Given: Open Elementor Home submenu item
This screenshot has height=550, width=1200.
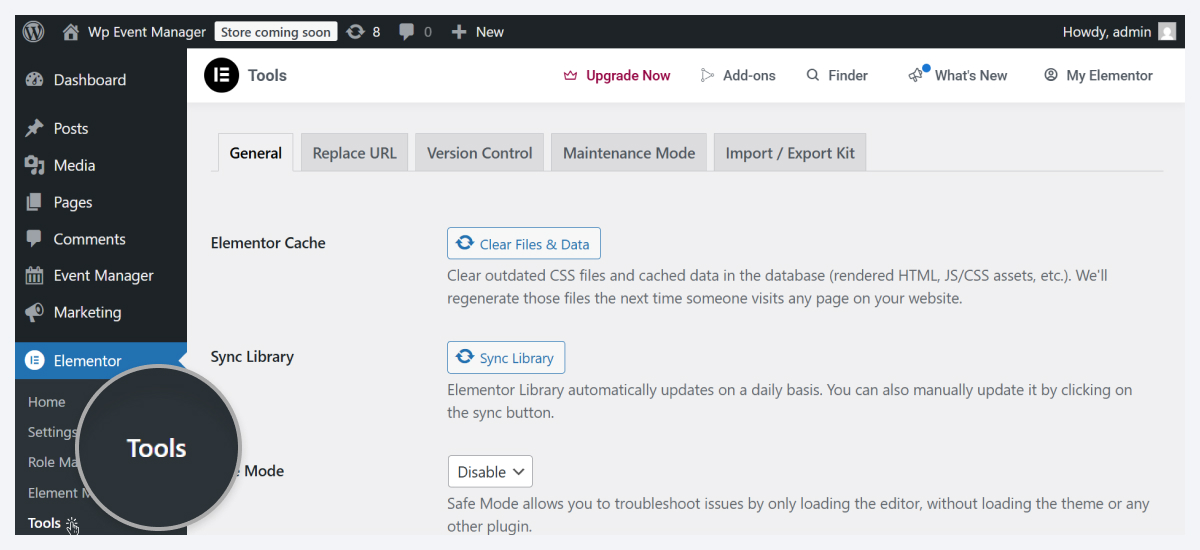Looking at the screenshot, I should [47, 402].
